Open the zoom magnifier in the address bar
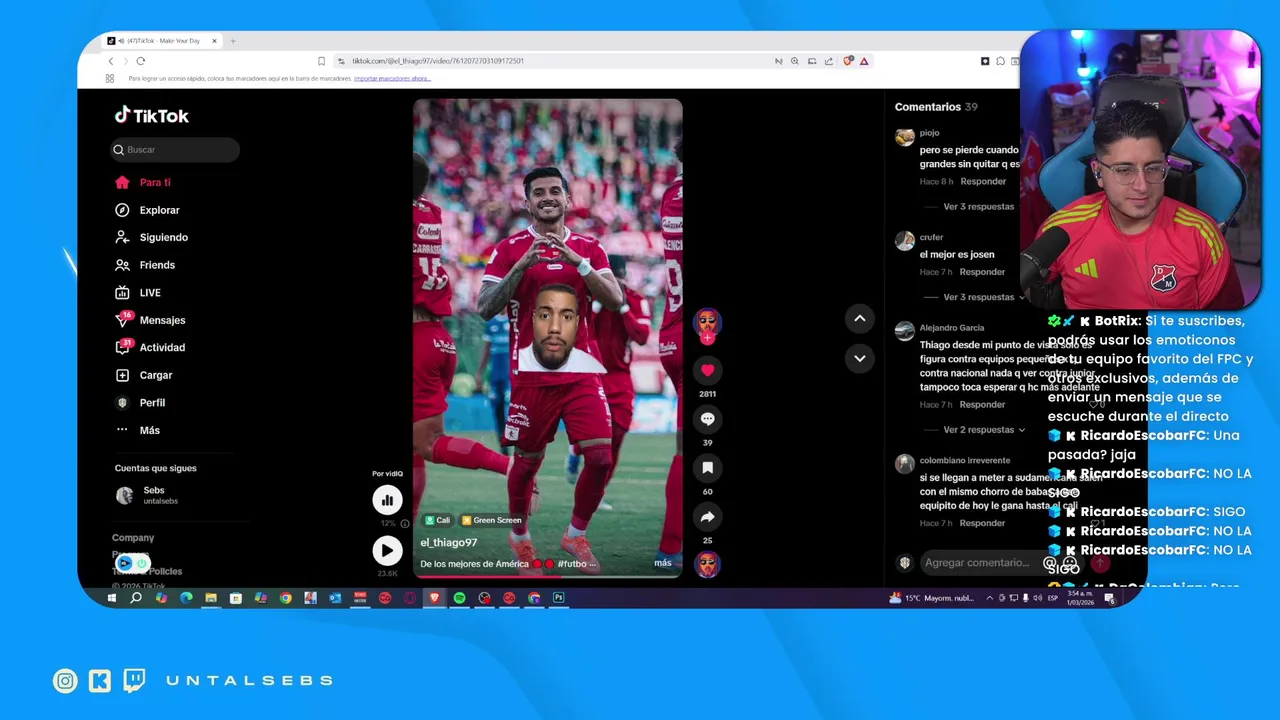 click(x=795, y=61)
